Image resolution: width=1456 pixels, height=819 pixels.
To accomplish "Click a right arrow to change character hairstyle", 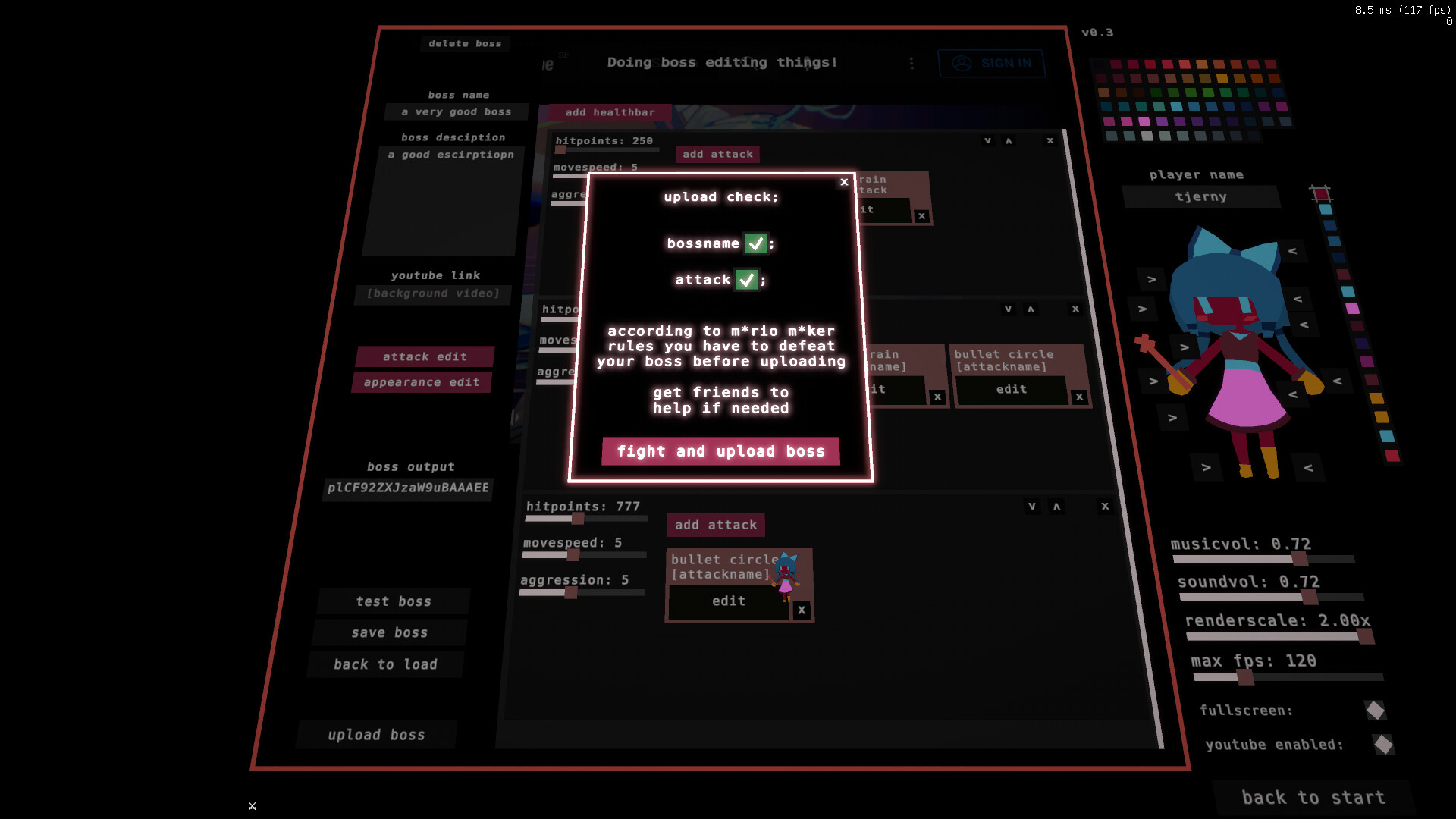I will pos(1151,278).
